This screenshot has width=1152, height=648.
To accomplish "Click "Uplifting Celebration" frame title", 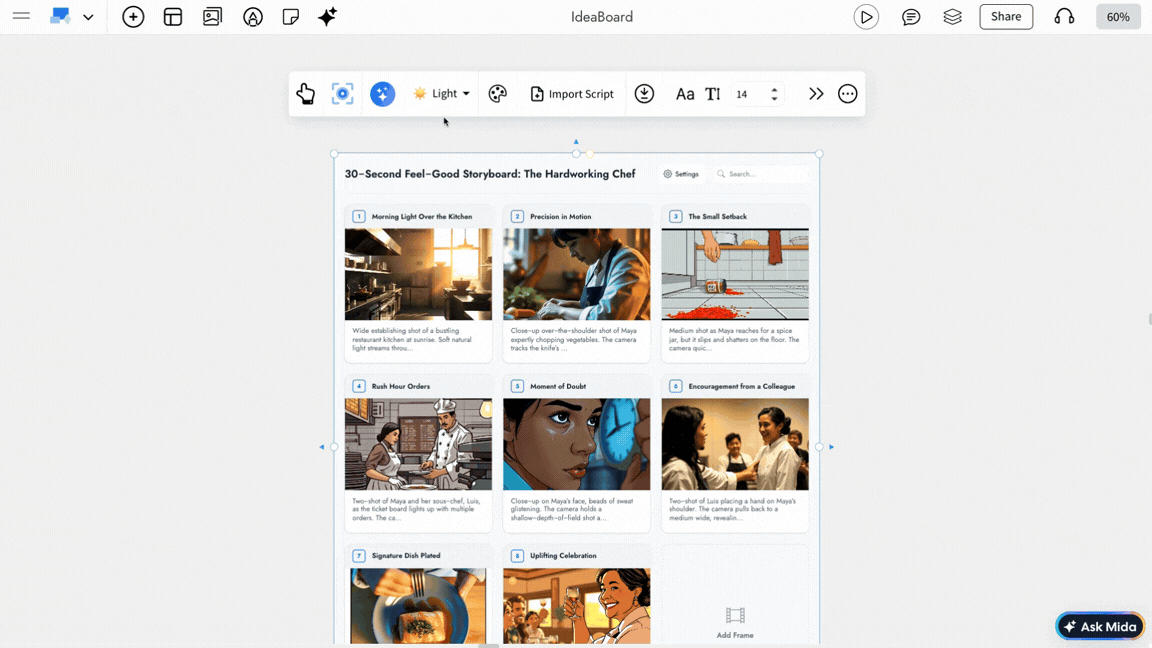I will 563,556.
